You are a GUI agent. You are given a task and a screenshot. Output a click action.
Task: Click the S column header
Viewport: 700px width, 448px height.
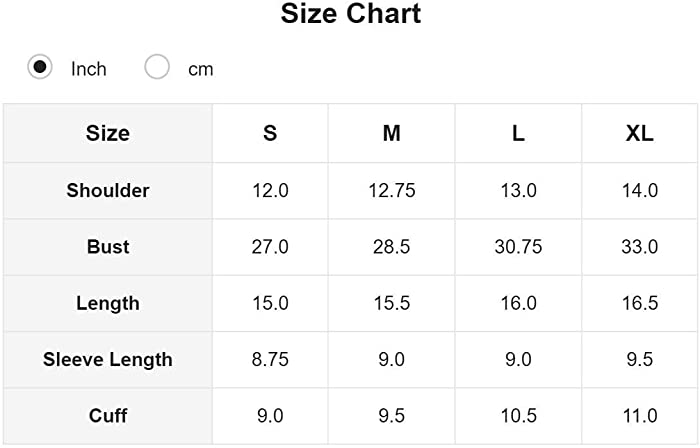point(270,133)
